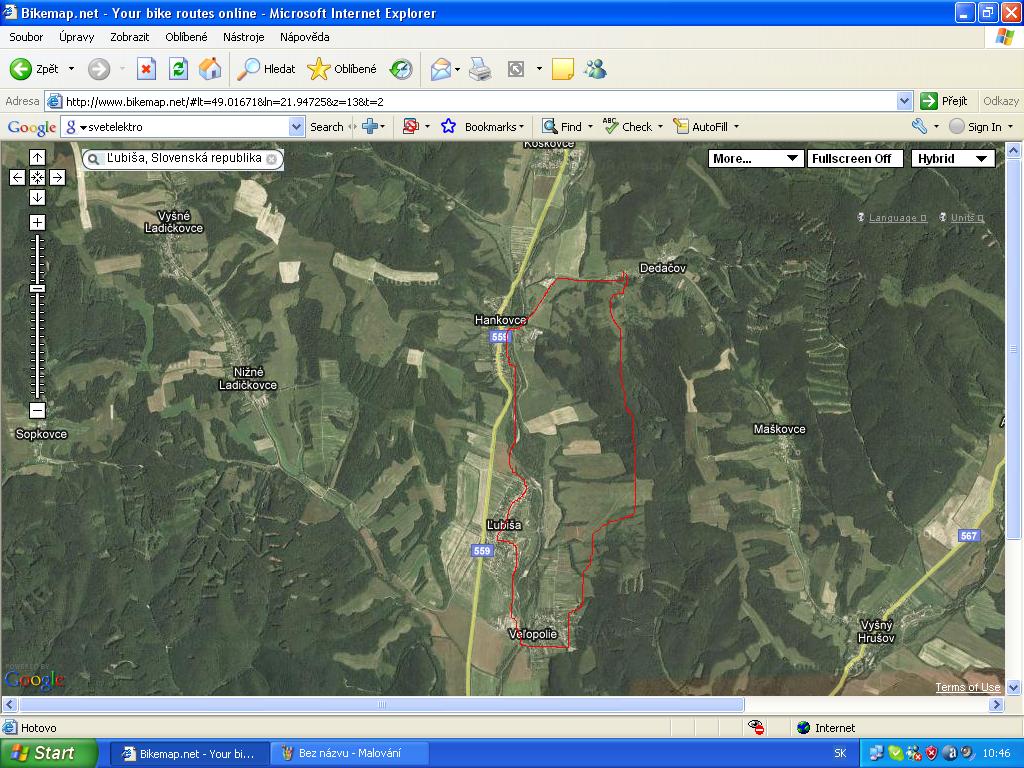
Task: Toggle the Hledat search panel
Action: point(266,69)
